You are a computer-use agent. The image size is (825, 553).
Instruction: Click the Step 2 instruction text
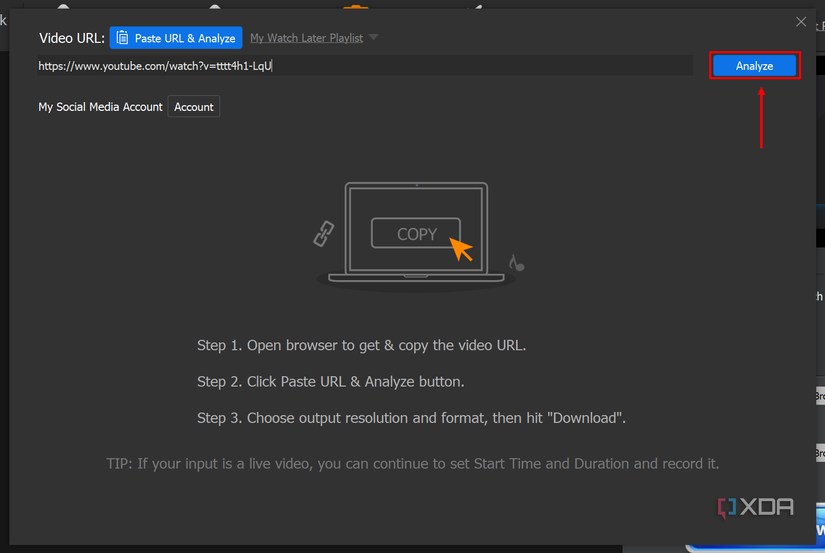(x=330, y=381)
